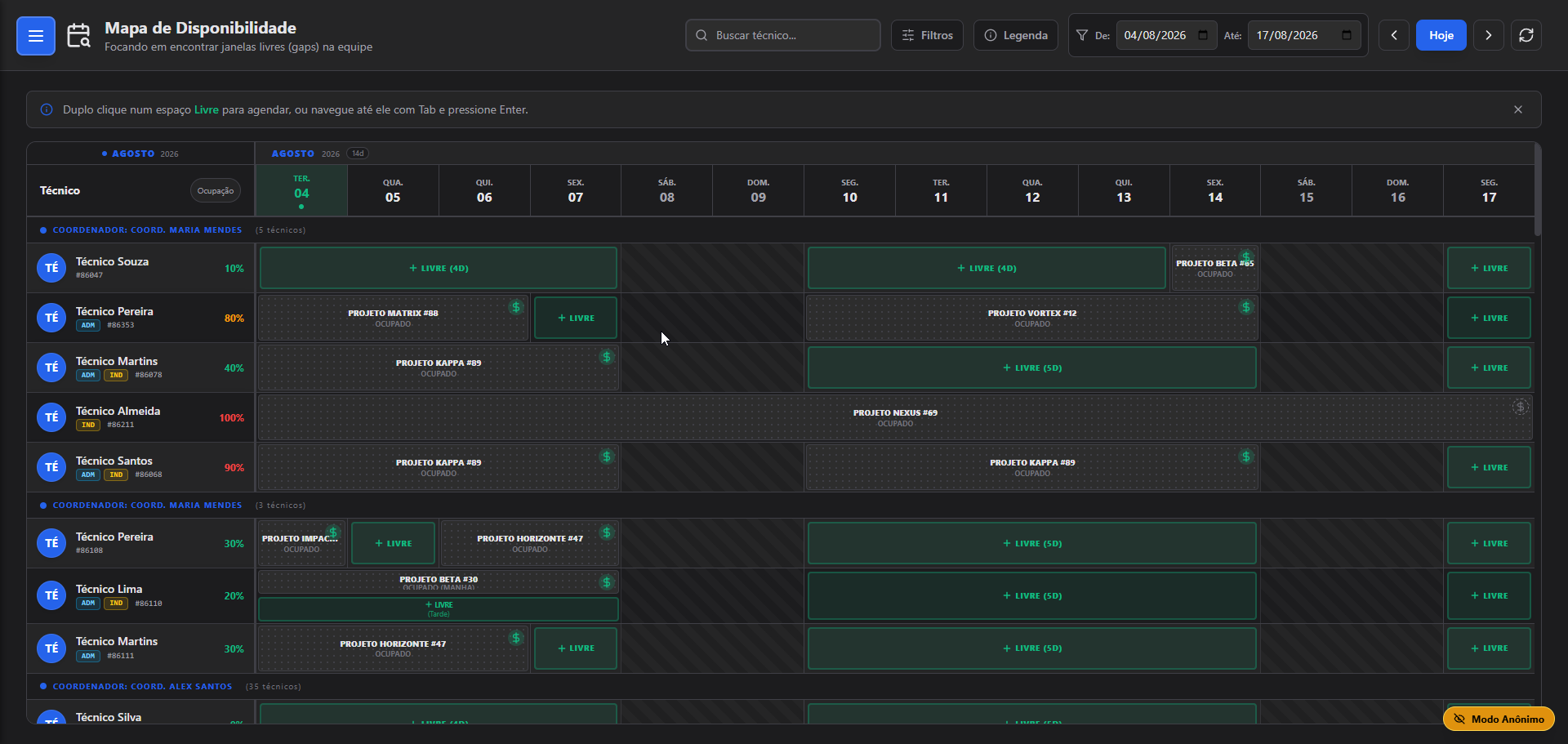This screenshot has height=744, width=1568.
Task: Select Técnico Lima Livre (5D) slot
Action: click(1032, 595)
